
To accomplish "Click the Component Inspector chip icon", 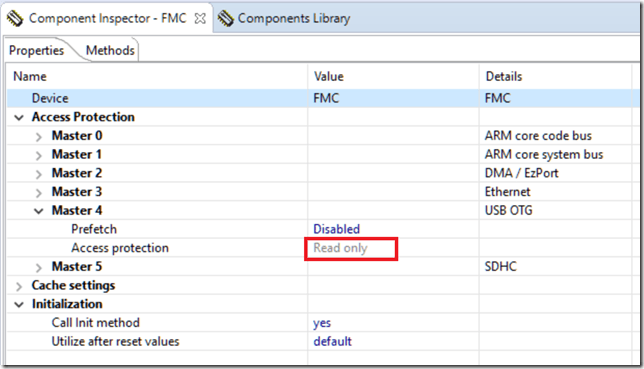I will [15, 18].
